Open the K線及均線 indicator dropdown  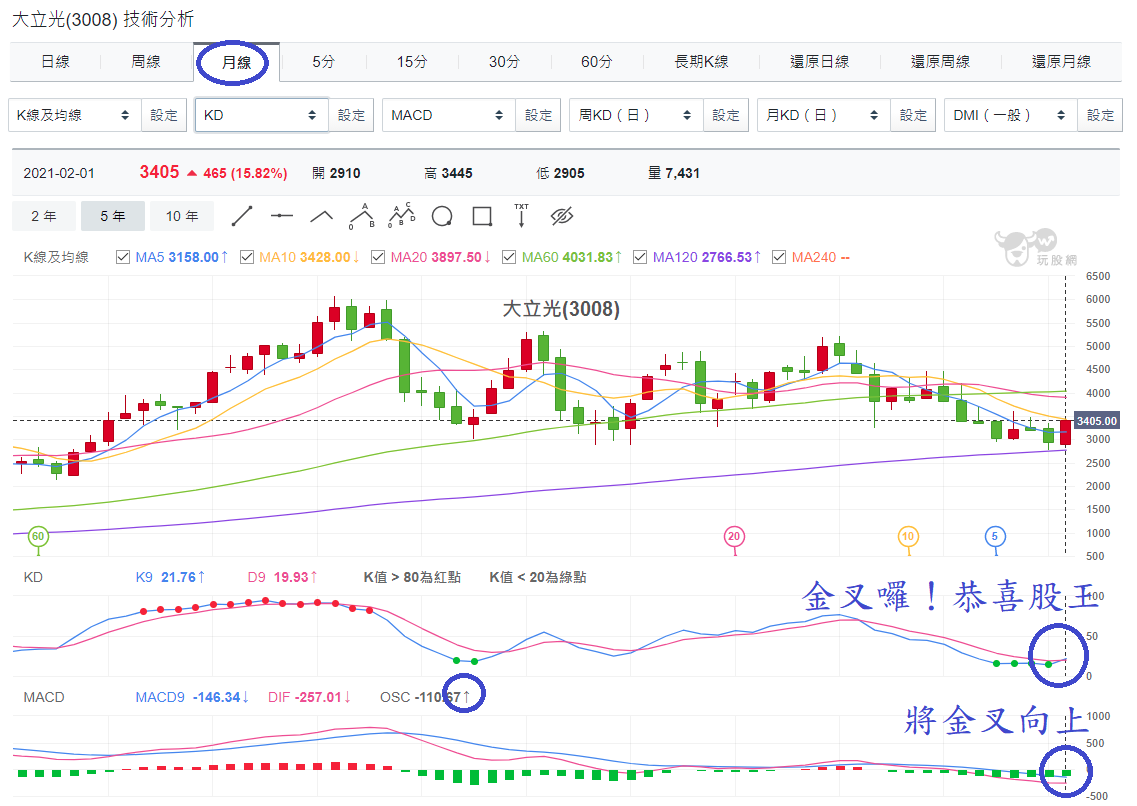tap(75, 115)
